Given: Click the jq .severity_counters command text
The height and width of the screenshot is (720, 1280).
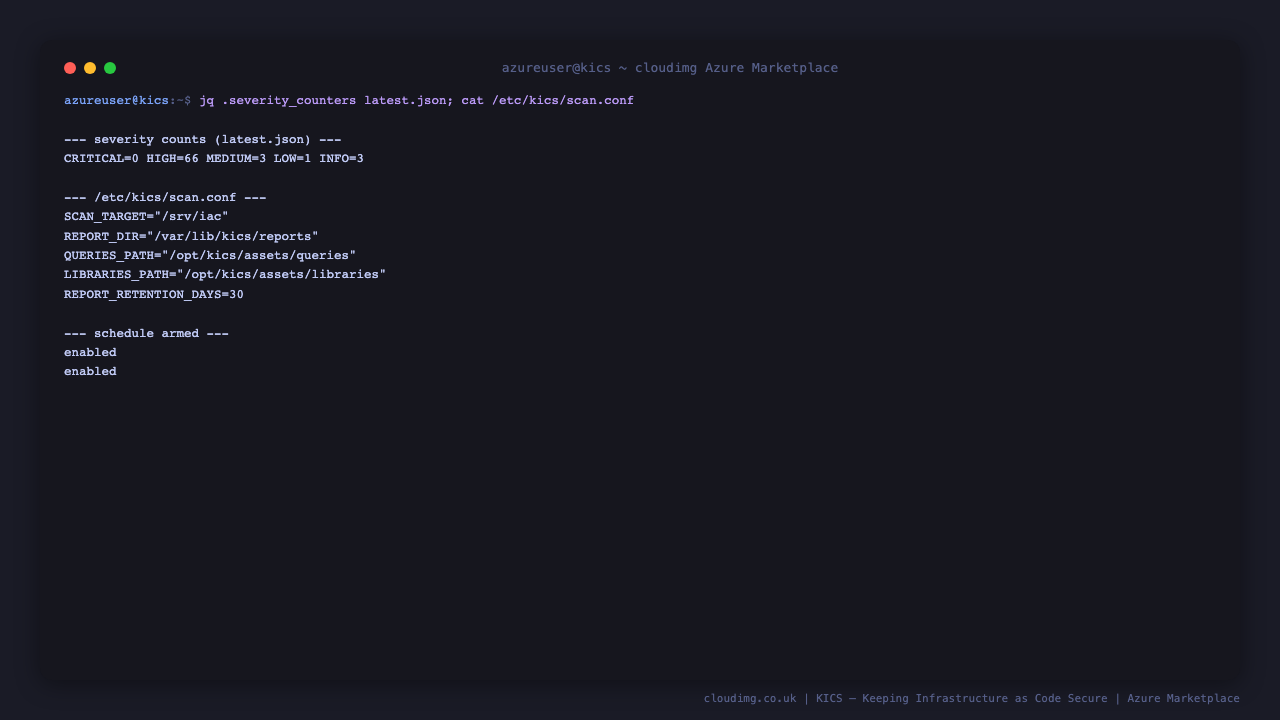Looking at the screenshot, I should click(278, 101).
